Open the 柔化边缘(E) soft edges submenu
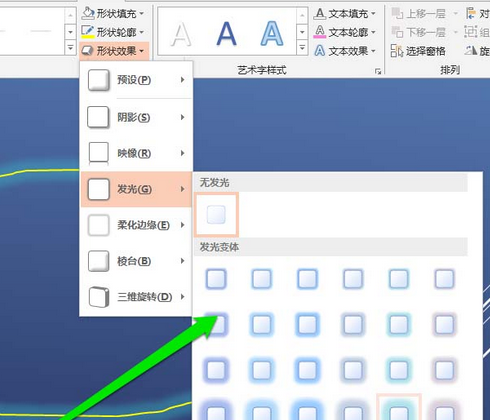 pyautogui.click(x=136, y=225)
